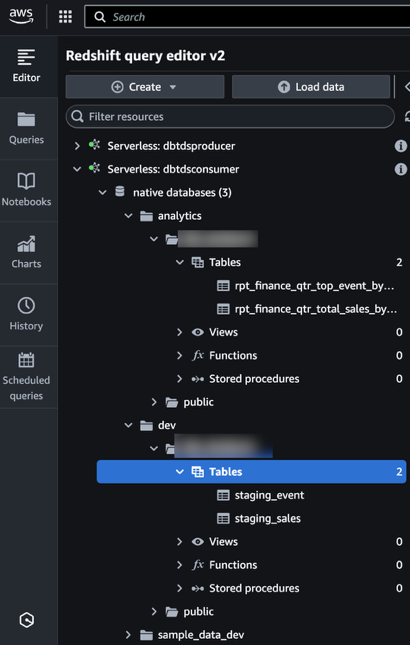This screenshot has height=645, width=410.
Task: Collapse the Tables node under analytics
Action: tap(180, 262)
